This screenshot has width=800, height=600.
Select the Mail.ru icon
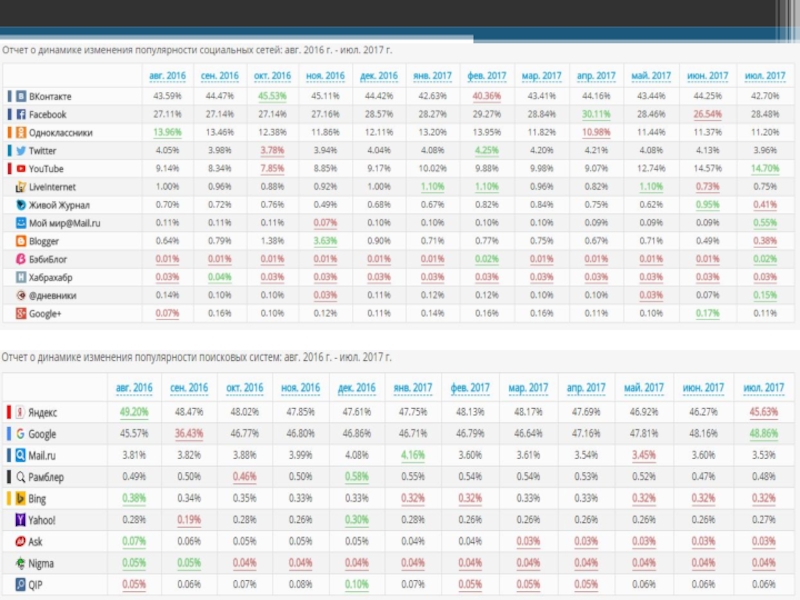[19, 455]
